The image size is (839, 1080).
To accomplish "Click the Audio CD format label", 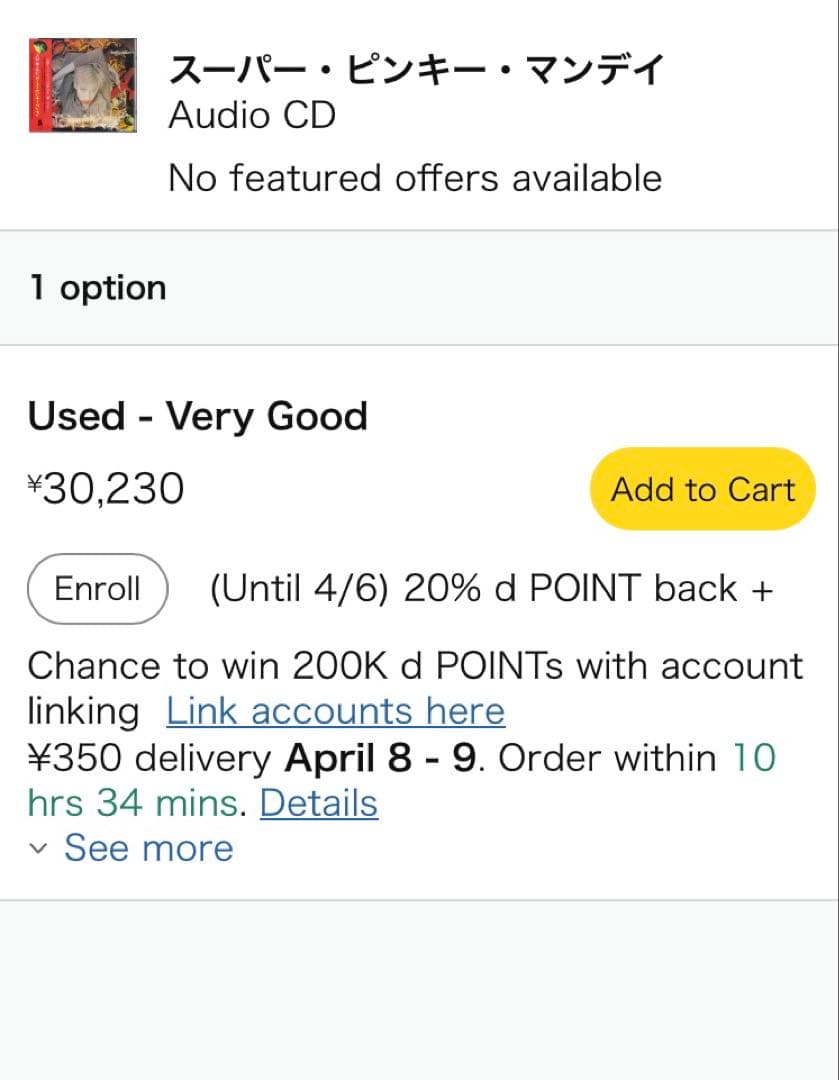I will pyautogui.click(x=252, y=116).
